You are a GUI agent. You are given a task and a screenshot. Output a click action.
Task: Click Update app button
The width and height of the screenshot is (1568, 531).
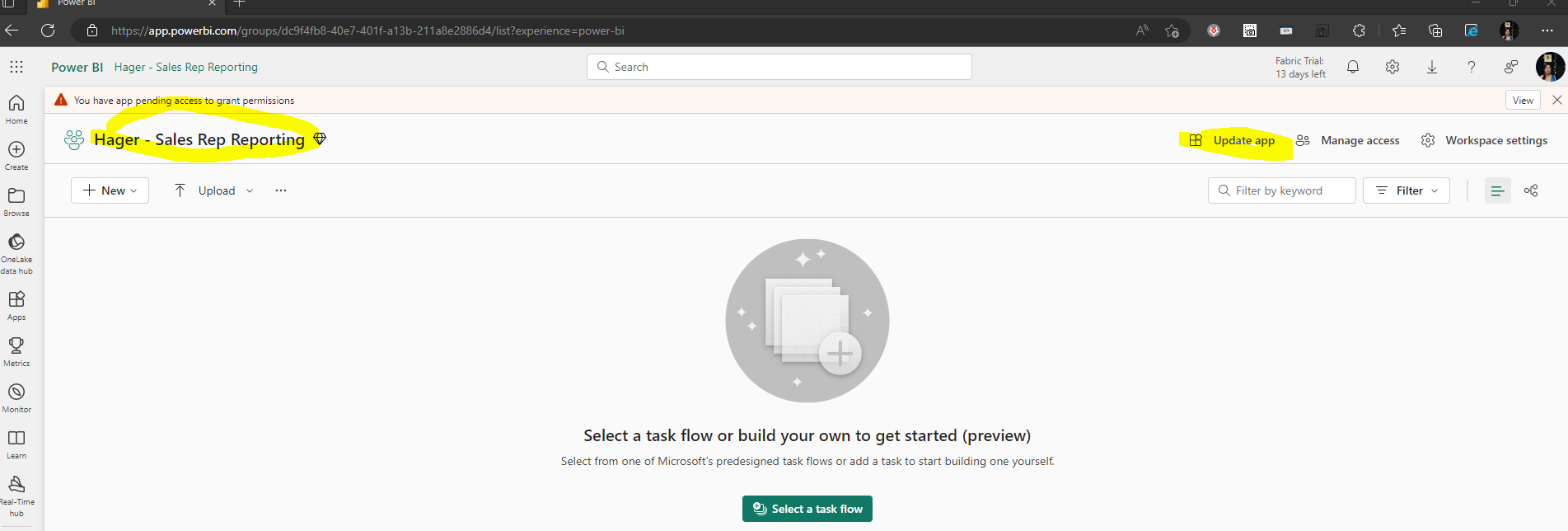[1233, 140]
